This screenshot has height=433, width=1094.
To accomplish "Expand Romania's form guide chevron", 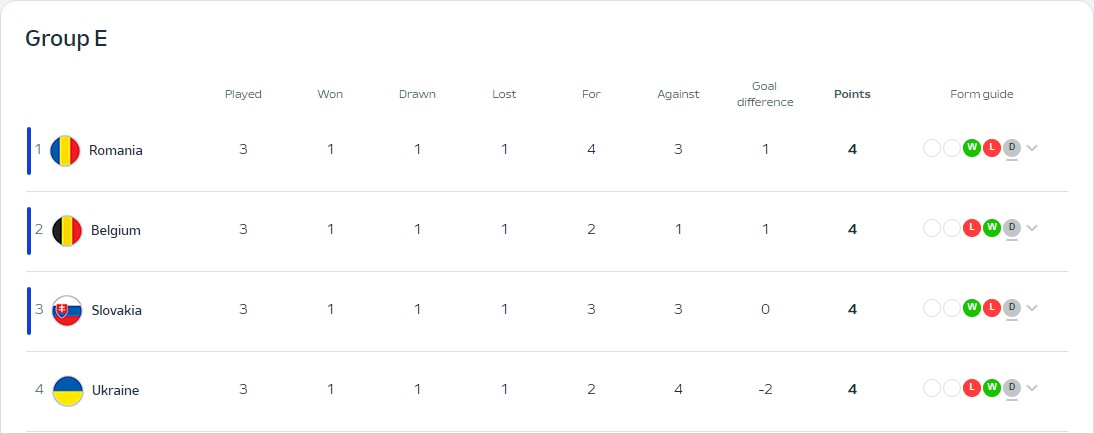I will pyautogui.click(x=1032, y=148).
